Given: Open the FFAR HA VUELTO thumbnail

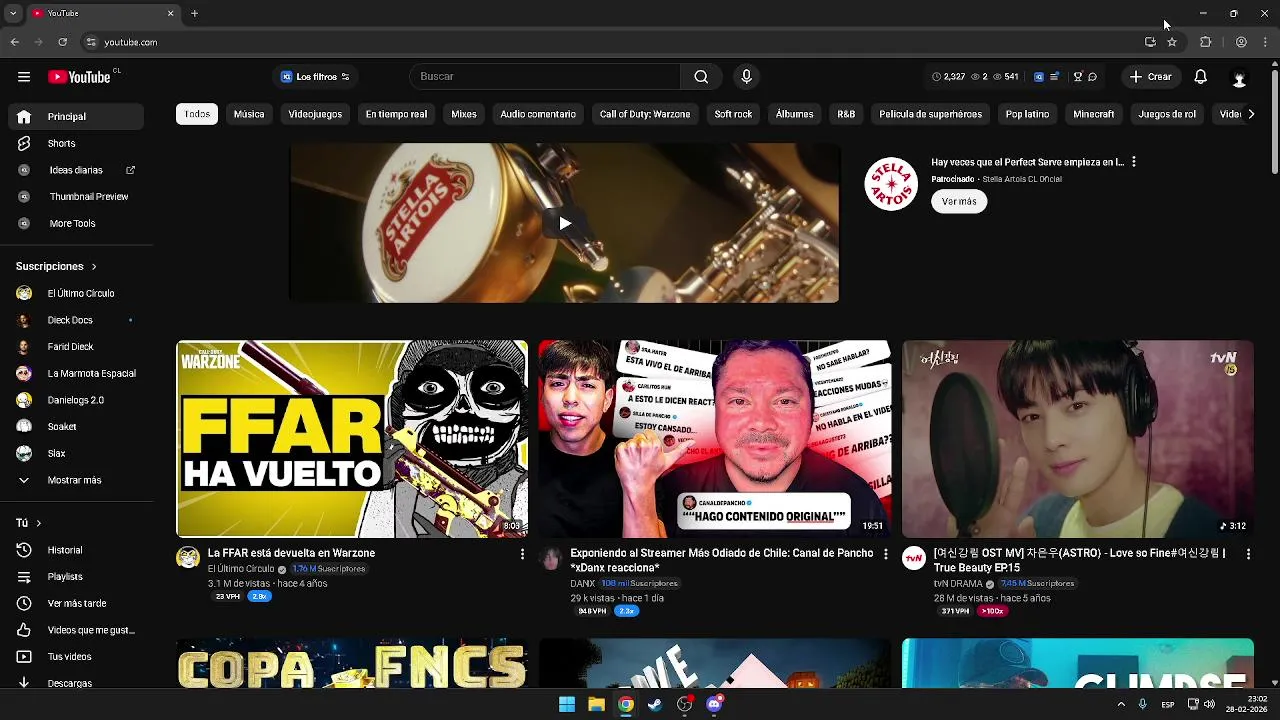Looking at the screenshot, I should (352, 439).
